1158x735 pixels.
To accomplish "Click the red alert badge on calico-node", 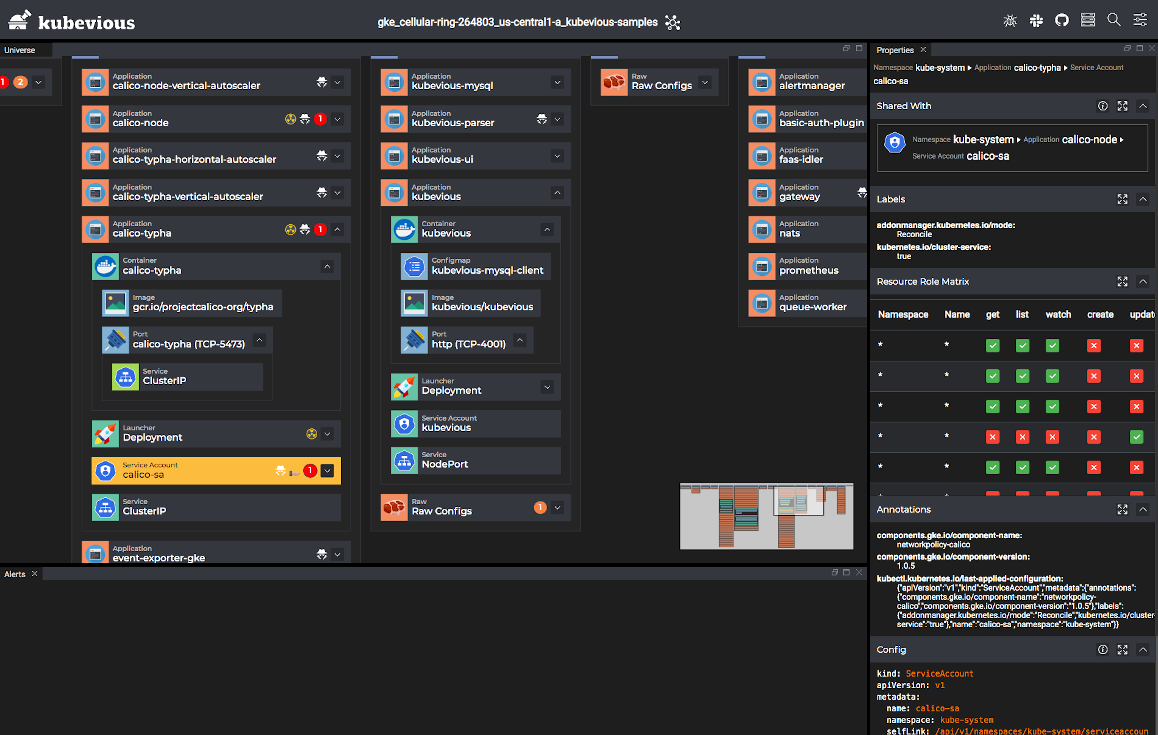I will click(x=321, y=119).
